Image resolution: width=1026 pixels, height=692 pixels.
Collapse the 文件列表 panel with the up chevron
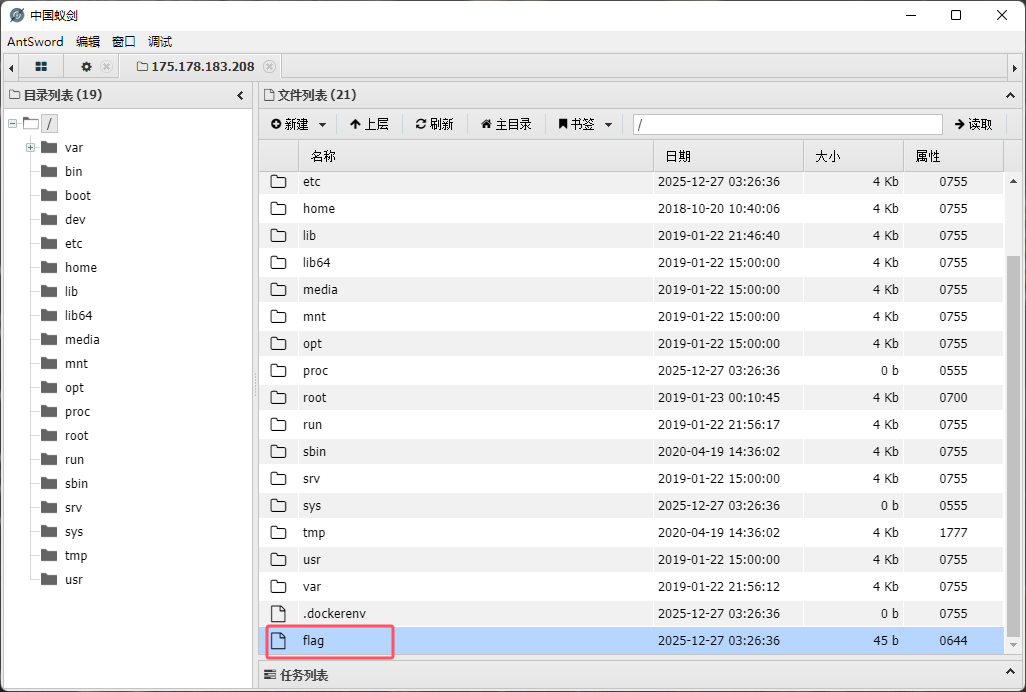(1010, 95)
